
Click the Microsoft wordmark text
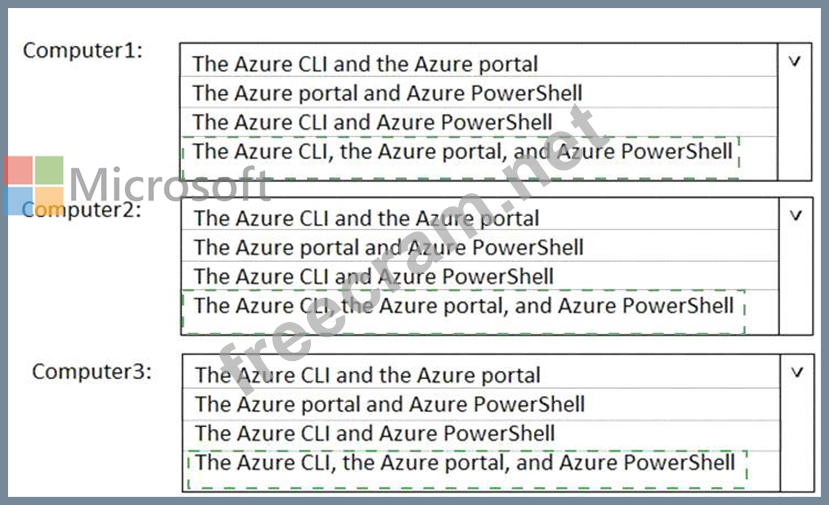pos(170,185)
